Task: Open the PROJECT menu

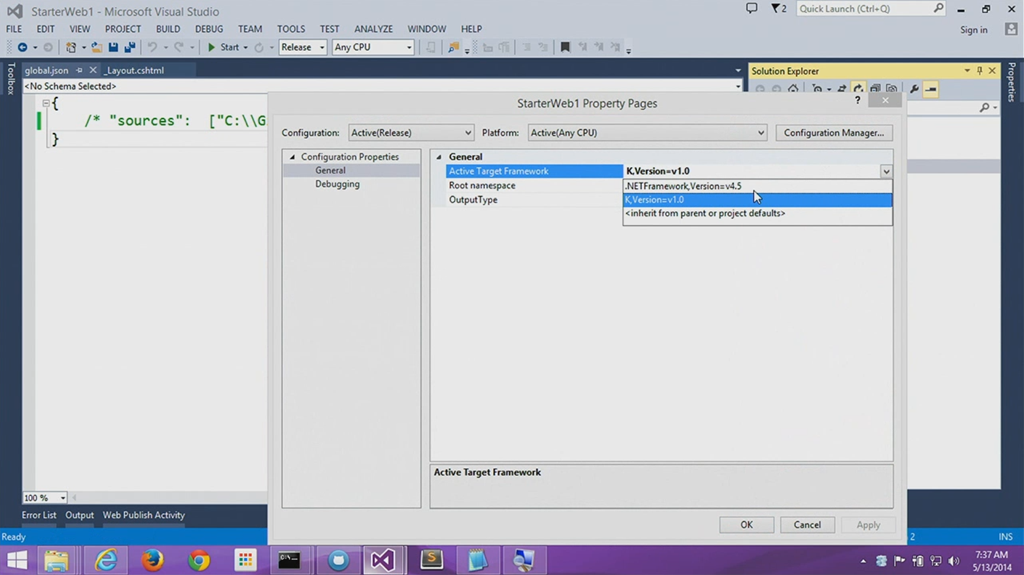Action: pyautogui.click(x=123, y=29)
